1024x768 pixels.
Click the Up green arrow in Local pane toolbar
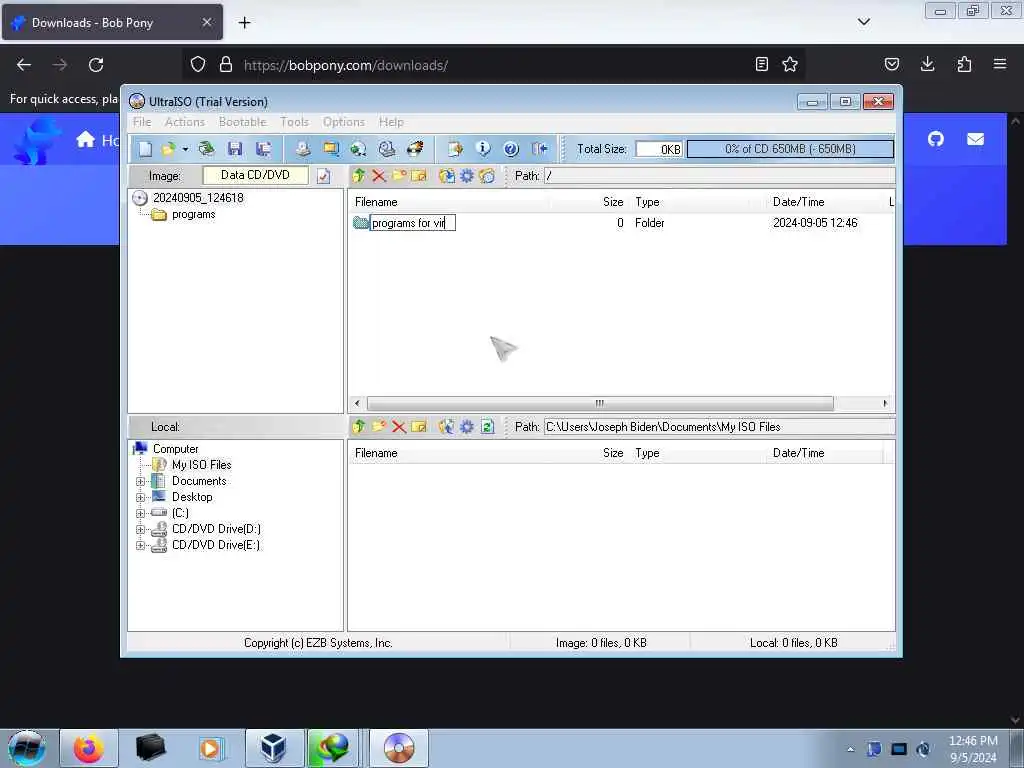[359, 427]
